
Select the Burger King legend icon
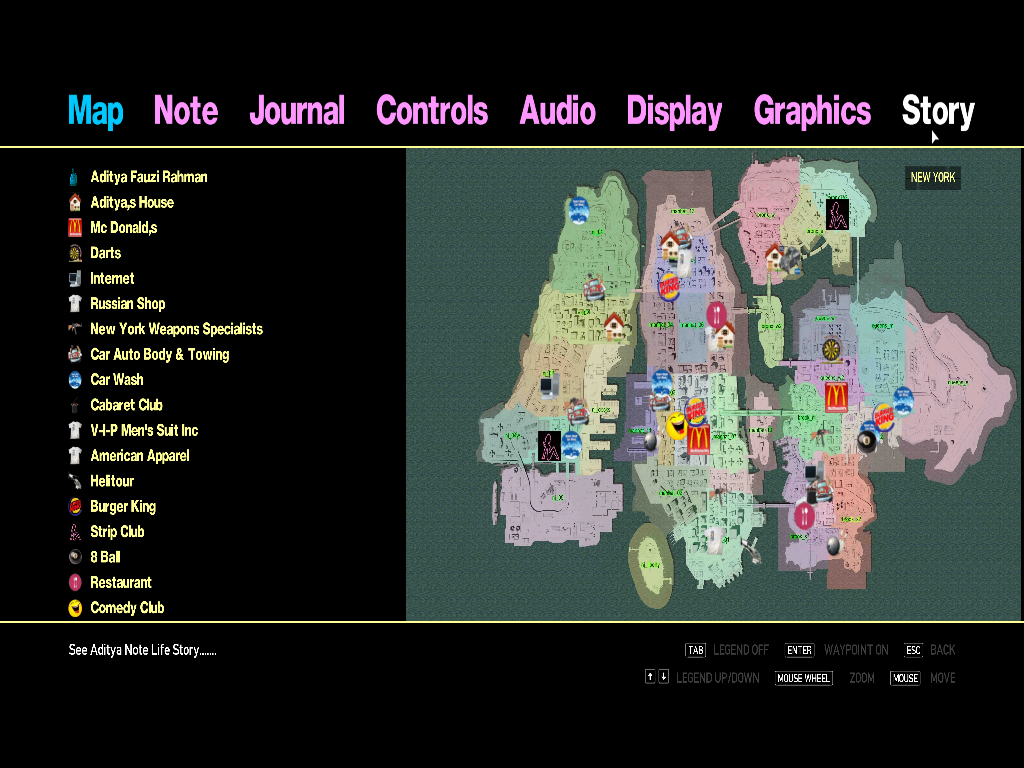tap(75, 506)
